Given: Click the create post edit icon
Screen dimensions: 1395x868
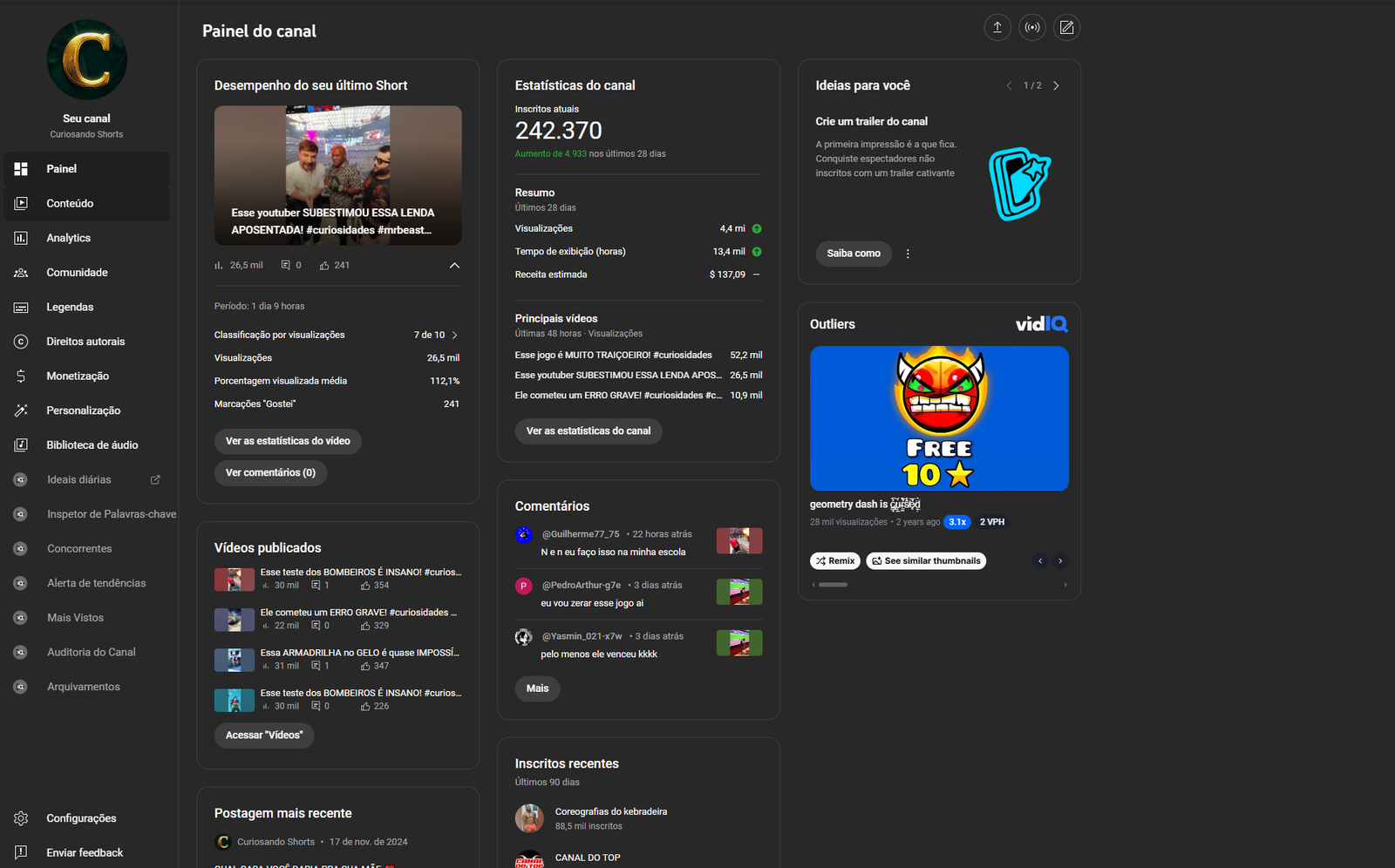Looking at the screenshot, I should 1067,27.
